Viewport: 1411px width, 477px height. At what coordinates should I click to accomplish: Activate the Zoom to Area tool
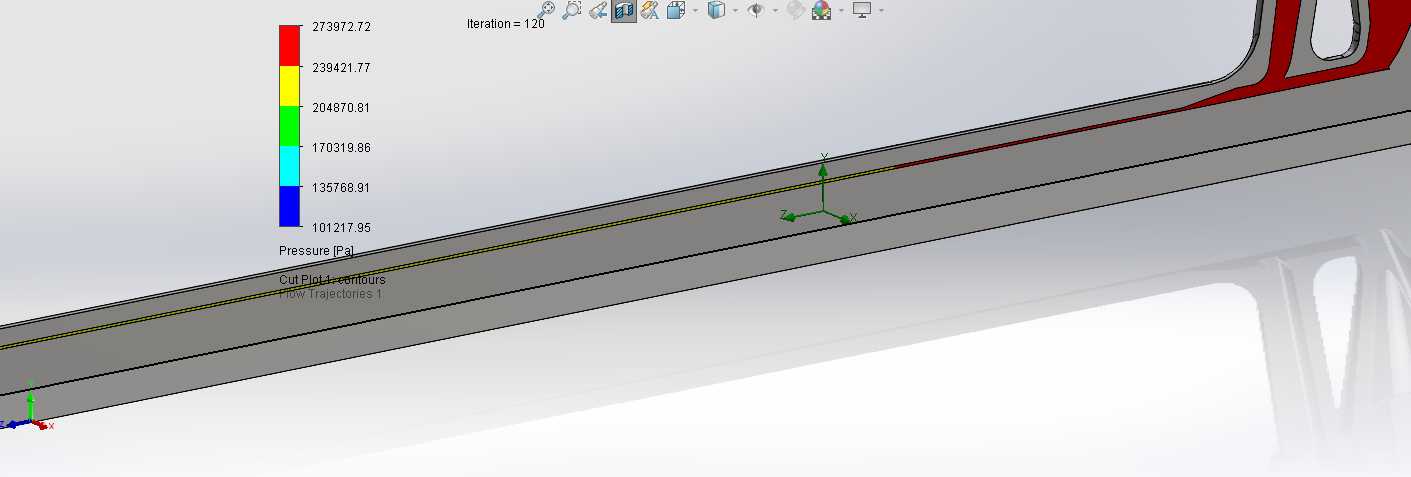click(572, 10)
